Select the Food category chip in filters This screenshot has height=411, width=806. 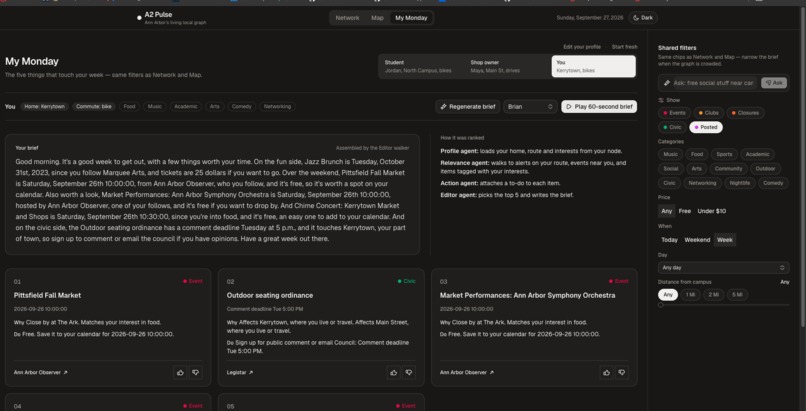697,154
